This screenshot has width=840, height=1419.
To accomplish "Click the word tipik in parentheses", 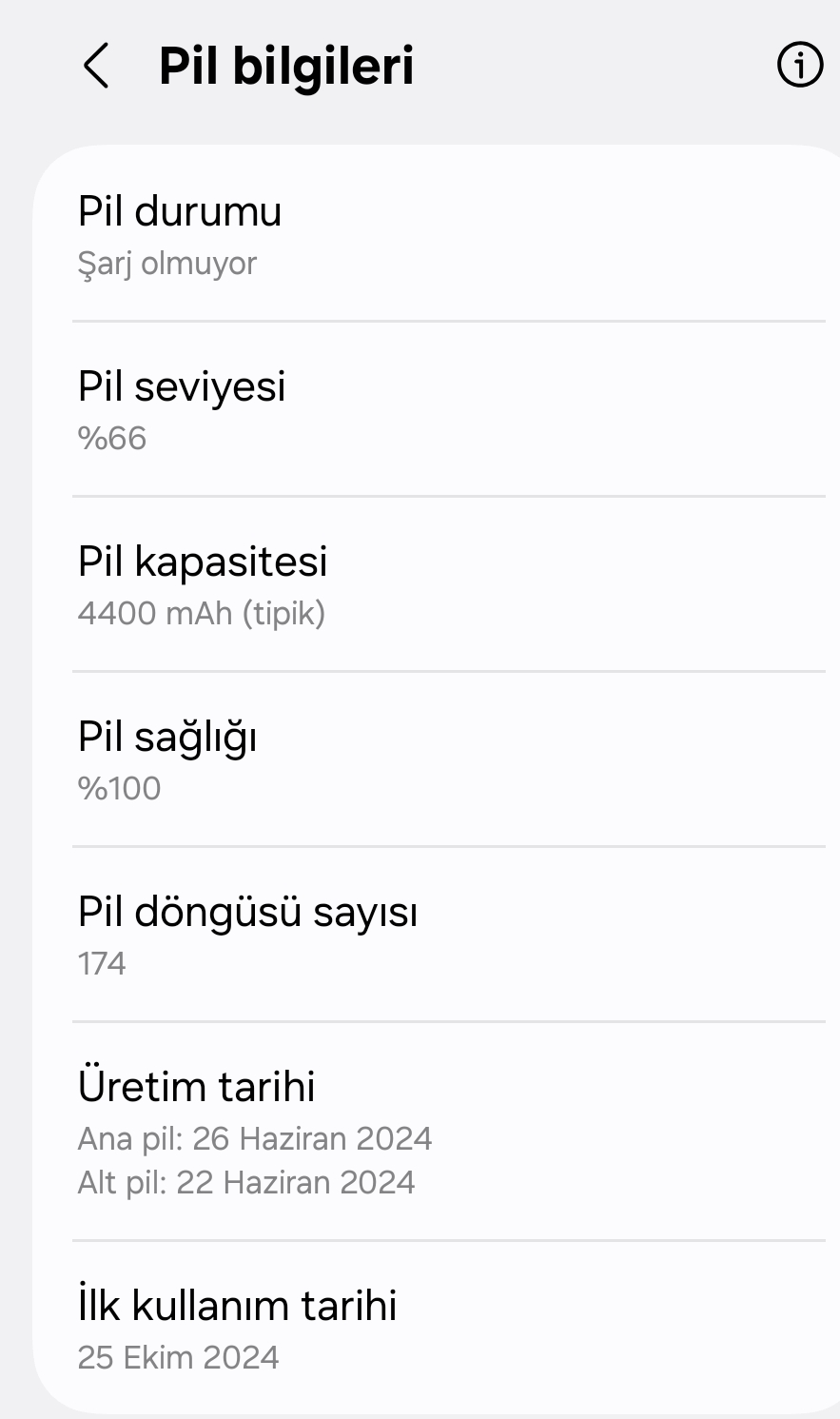I will (283, 614).
